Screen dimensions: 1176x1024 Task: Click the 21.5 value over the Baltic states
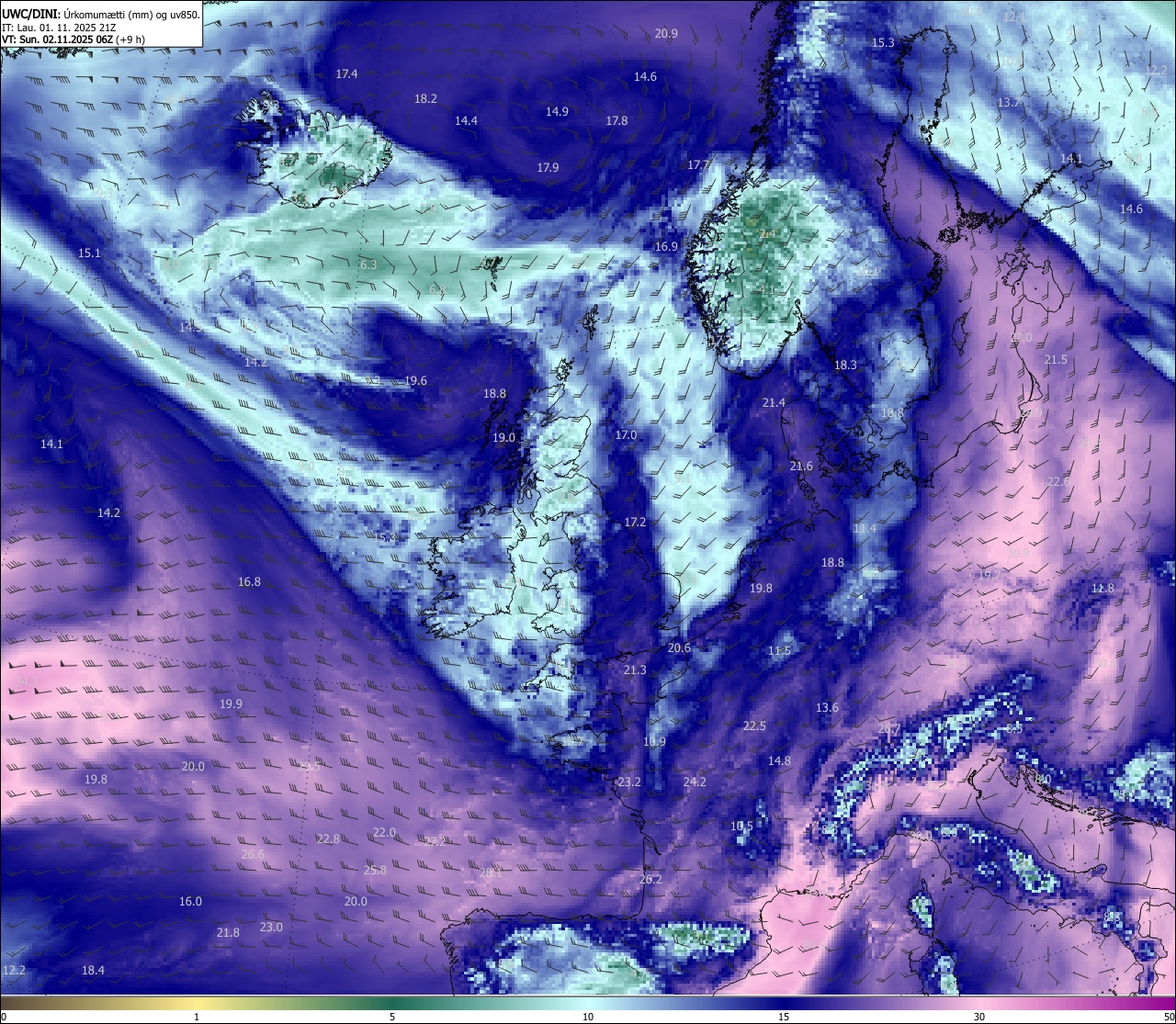pos(1056,360)
